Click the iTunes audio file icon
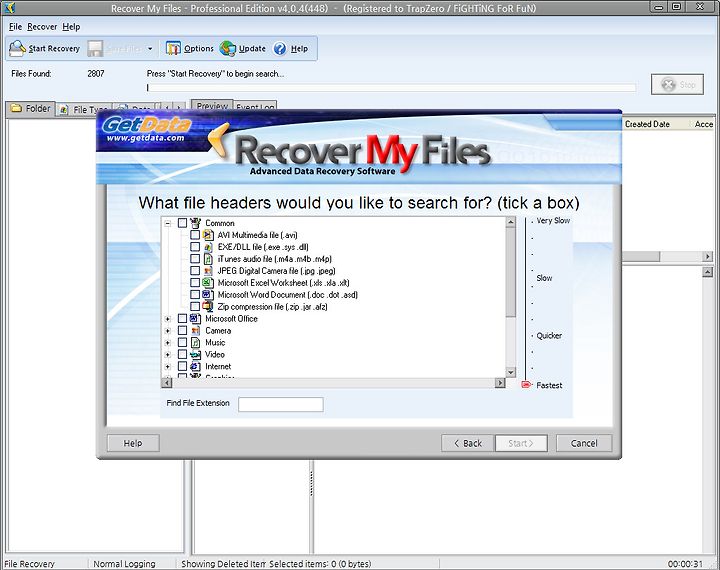Viewport: 720px width, 570px height. tap(208, 259)
